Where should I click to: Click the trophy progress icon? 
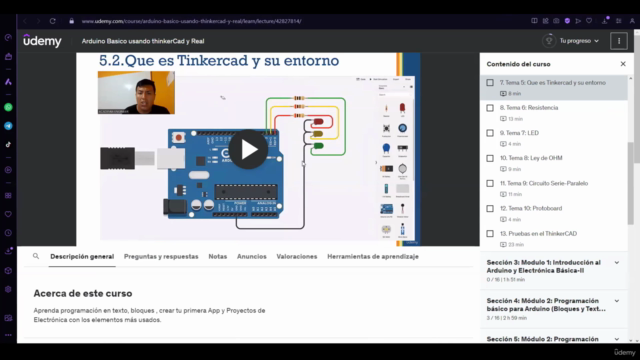point(549,41)
